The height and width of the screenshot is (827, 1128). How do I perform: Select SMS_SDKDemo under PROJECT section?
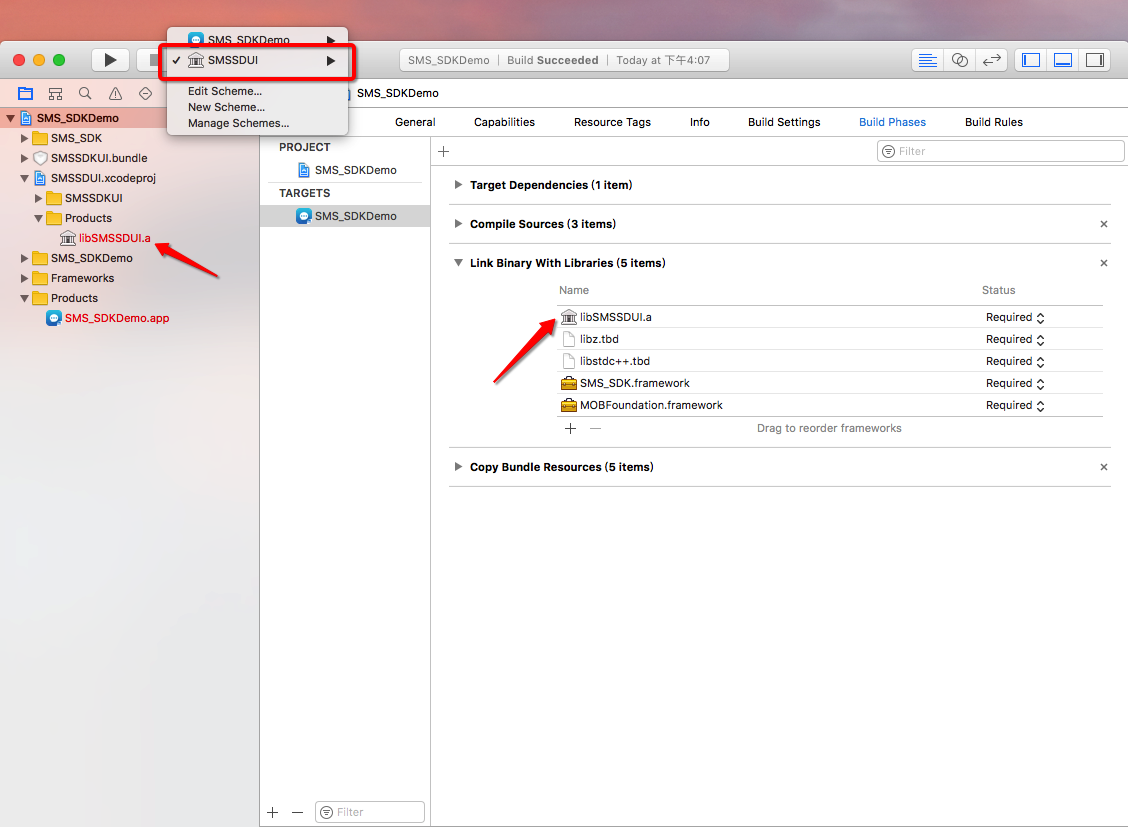coord(345,170)
